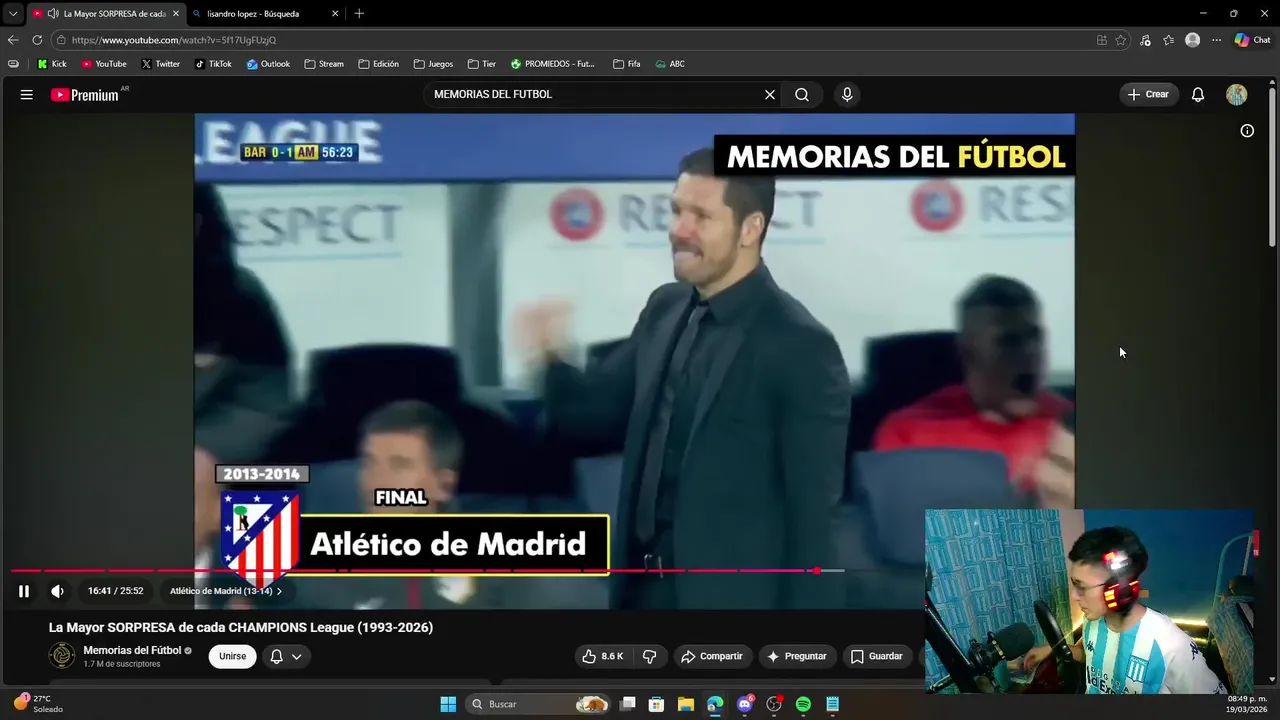Expand the Juegos bookmarks folder
1280x720 pixels.
[433, 64]
